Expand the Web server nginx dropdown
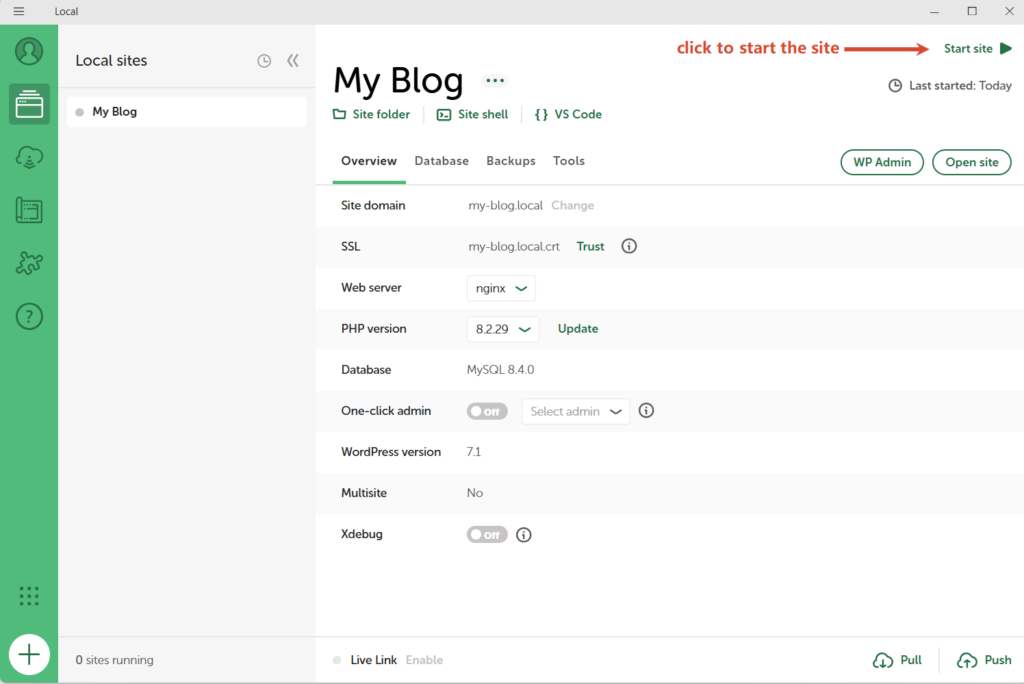Image resolution: width=1024 pixels, height=684 pixels. pyautogui.click(x=501, y=288)
